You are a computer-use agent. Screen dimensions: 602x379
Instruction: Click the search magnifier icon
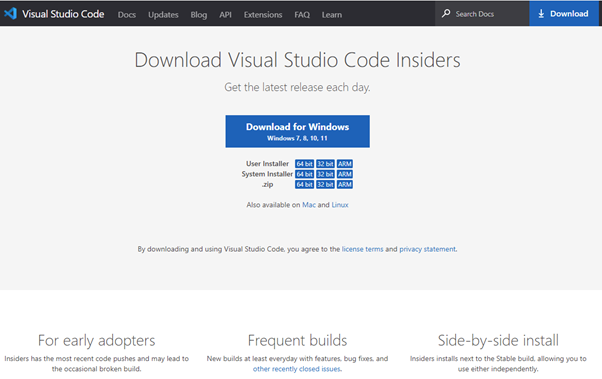coord(446,13)
